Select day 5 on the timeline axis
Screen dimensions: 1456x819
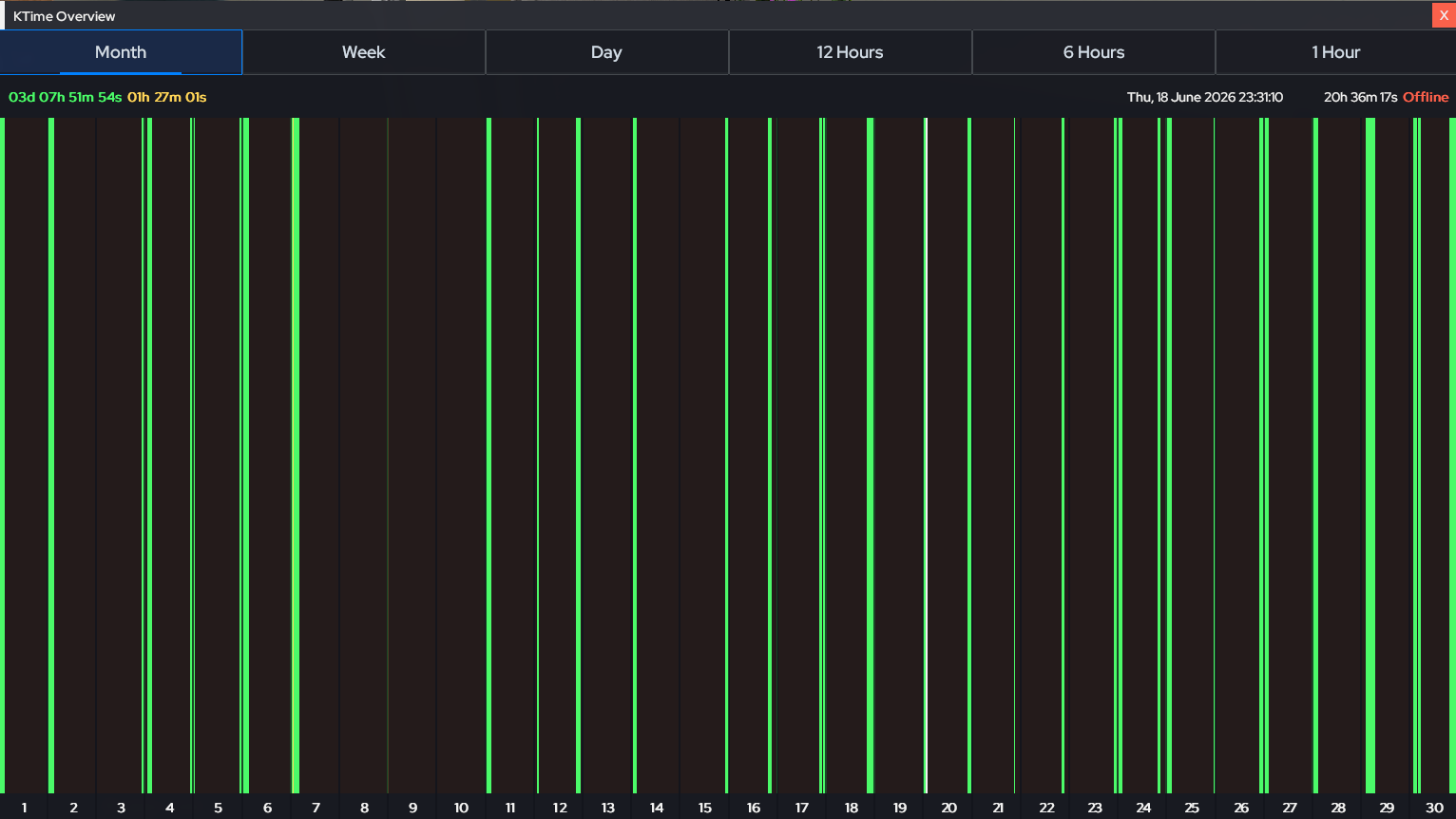(x=218, y=808)
